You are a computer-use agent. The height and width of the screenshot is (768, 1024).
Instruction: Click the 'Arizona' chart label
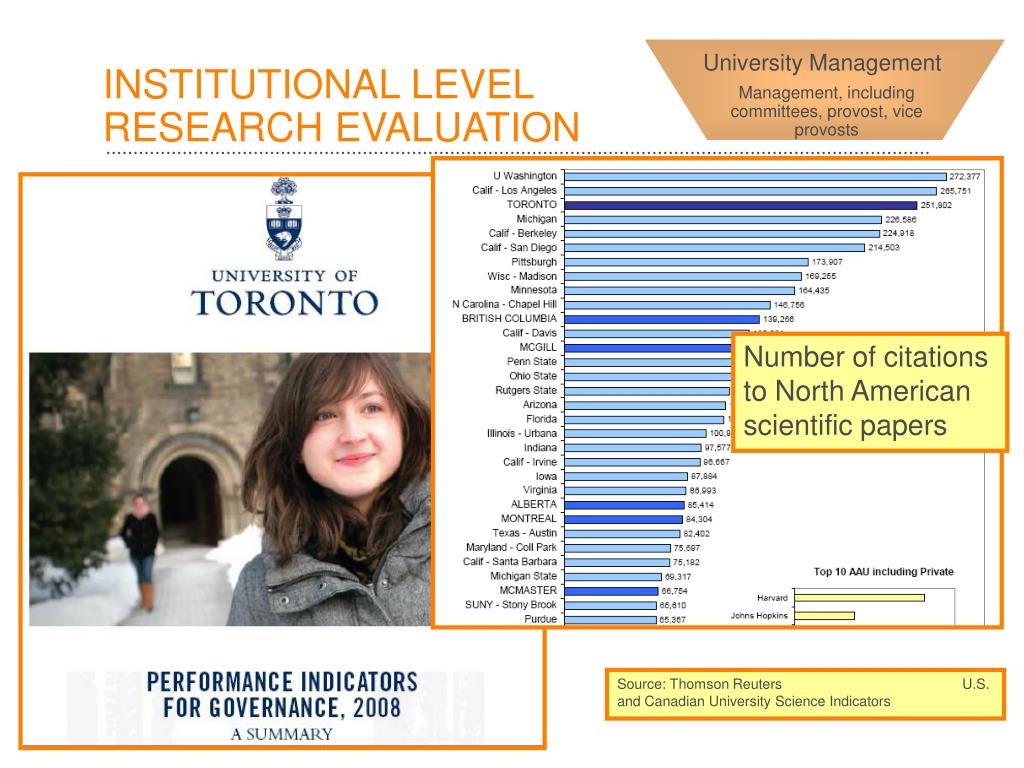(539, 405)
